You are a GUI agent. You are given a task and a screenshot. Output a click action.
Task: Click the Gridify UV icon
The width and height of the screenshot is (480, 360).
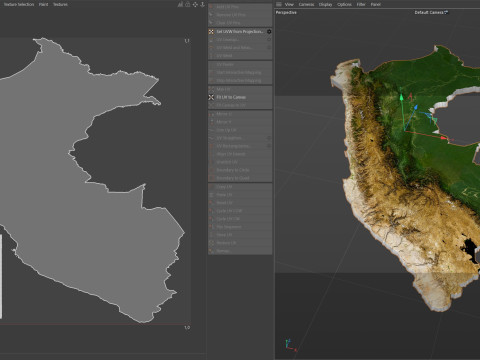(x=211, y=162)
